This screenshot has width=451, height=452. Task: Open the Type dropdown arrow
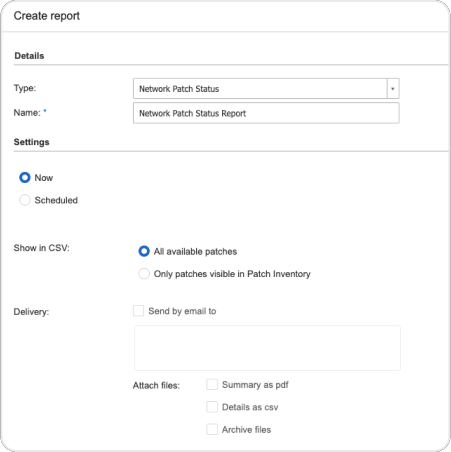tap(393, 89)
